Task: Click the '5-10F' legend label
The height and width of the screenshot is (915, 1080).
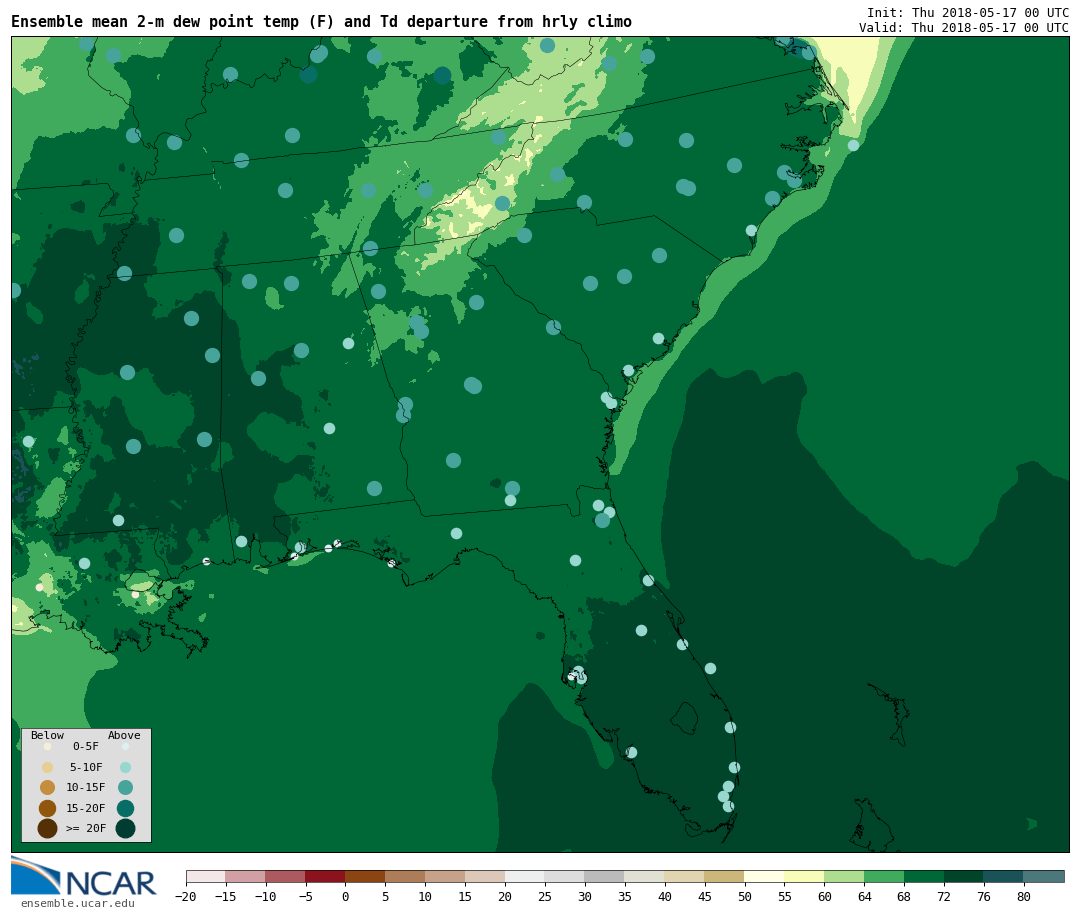Action: tap(86, 767)
